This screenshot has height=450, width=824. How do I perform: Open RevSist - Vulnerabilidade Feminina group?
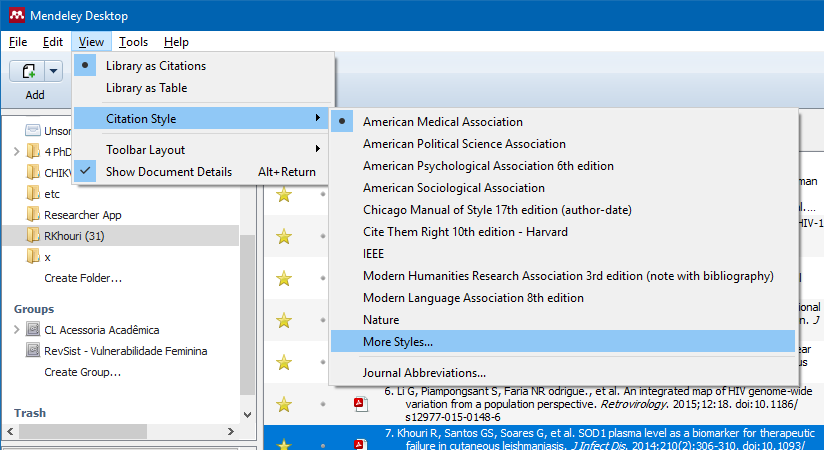point(126,351)
